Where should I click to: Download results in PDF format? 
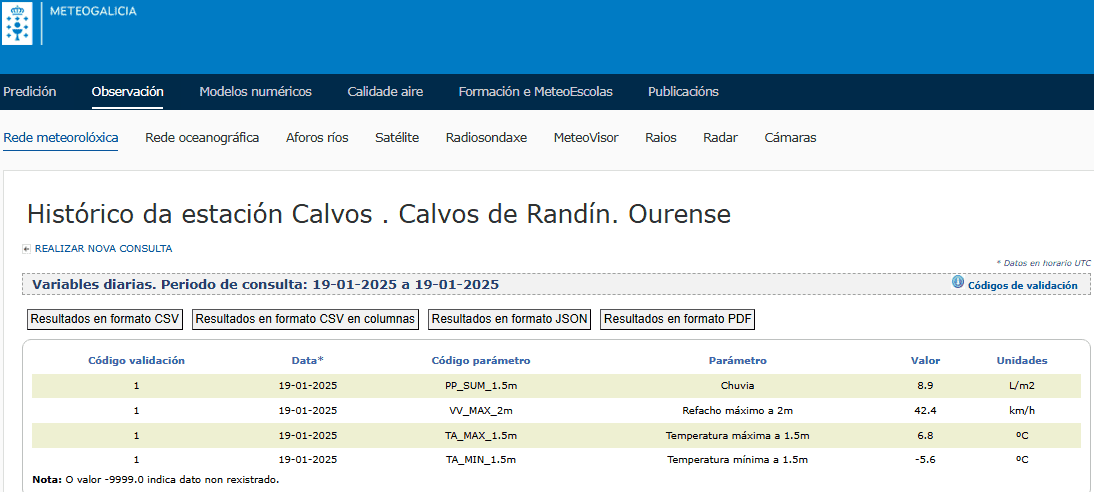(x=677, y=320)
